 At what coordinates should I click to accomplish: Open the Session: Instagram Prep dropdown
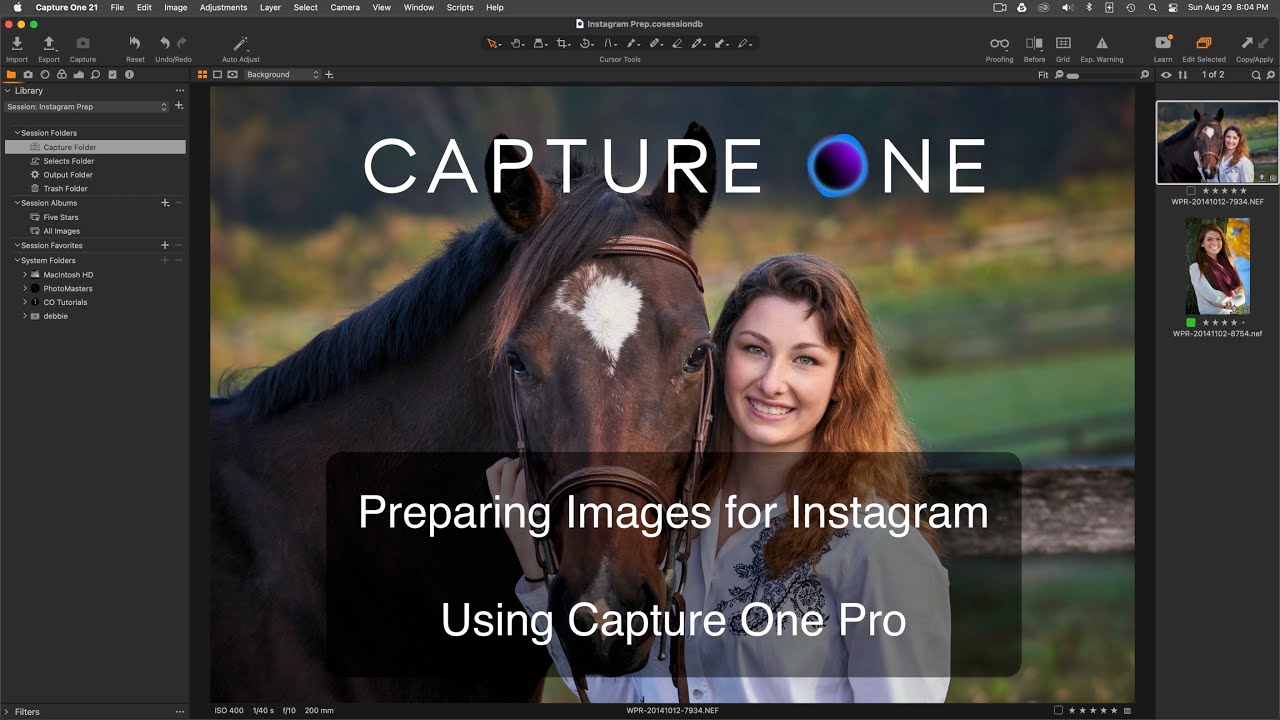point(87,106)
